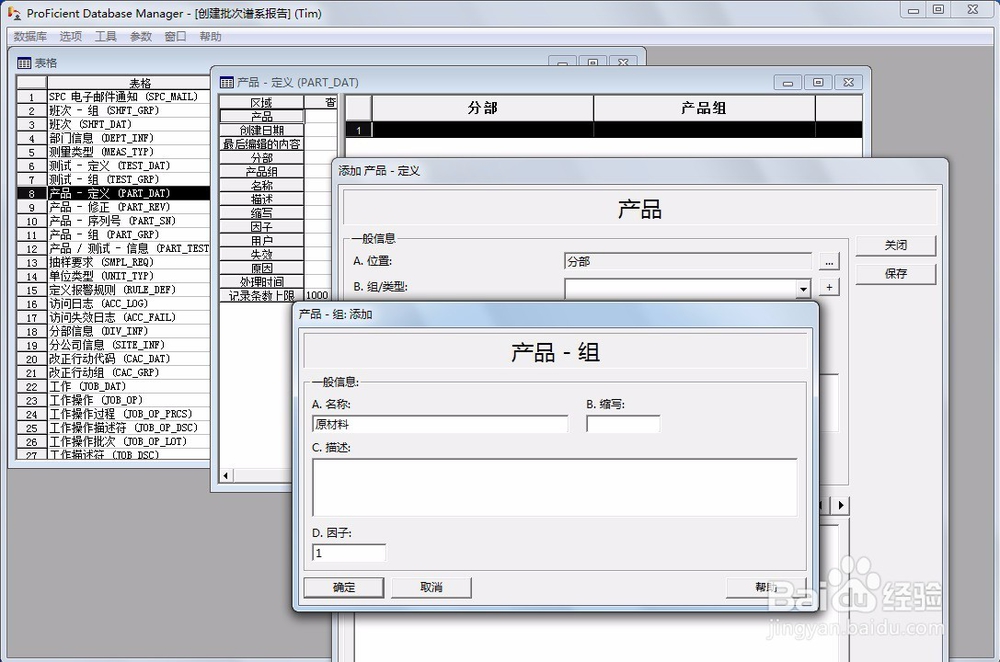Click the 处理时间 field in 区域 list

[x=261, y=282]
